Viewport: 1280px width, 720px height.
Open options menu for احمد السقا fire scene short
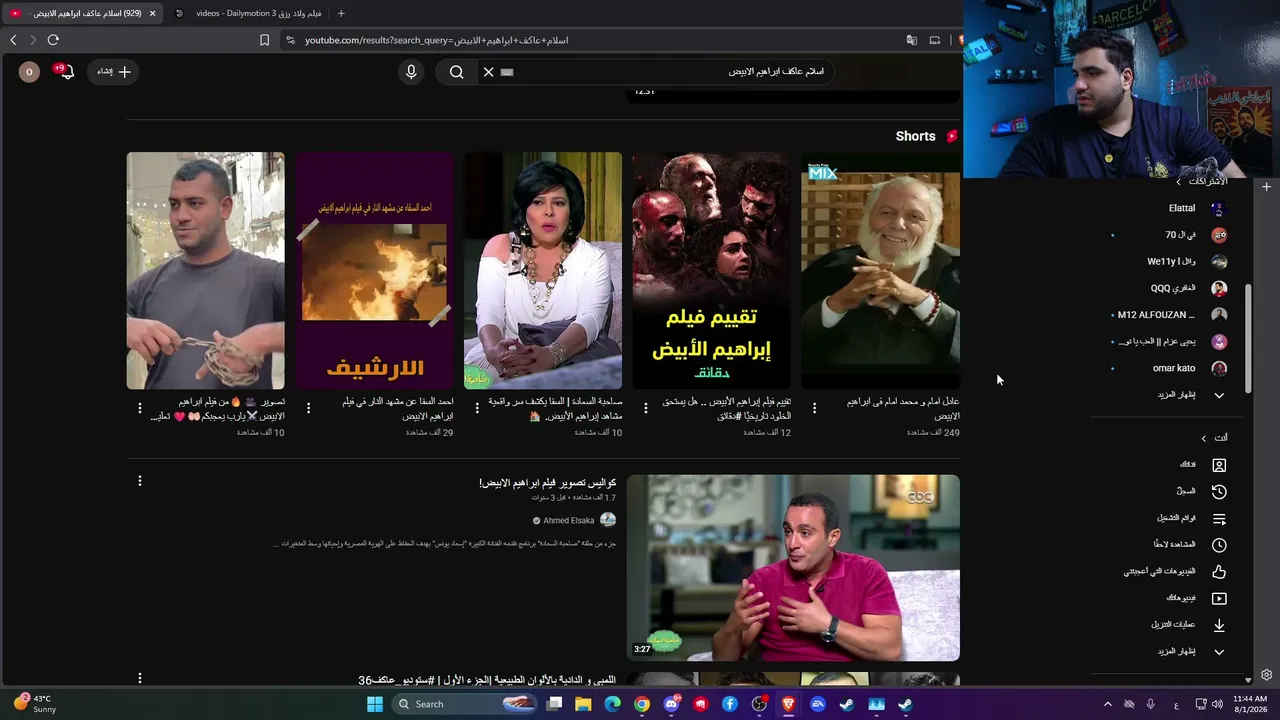(x=308, y=408)
